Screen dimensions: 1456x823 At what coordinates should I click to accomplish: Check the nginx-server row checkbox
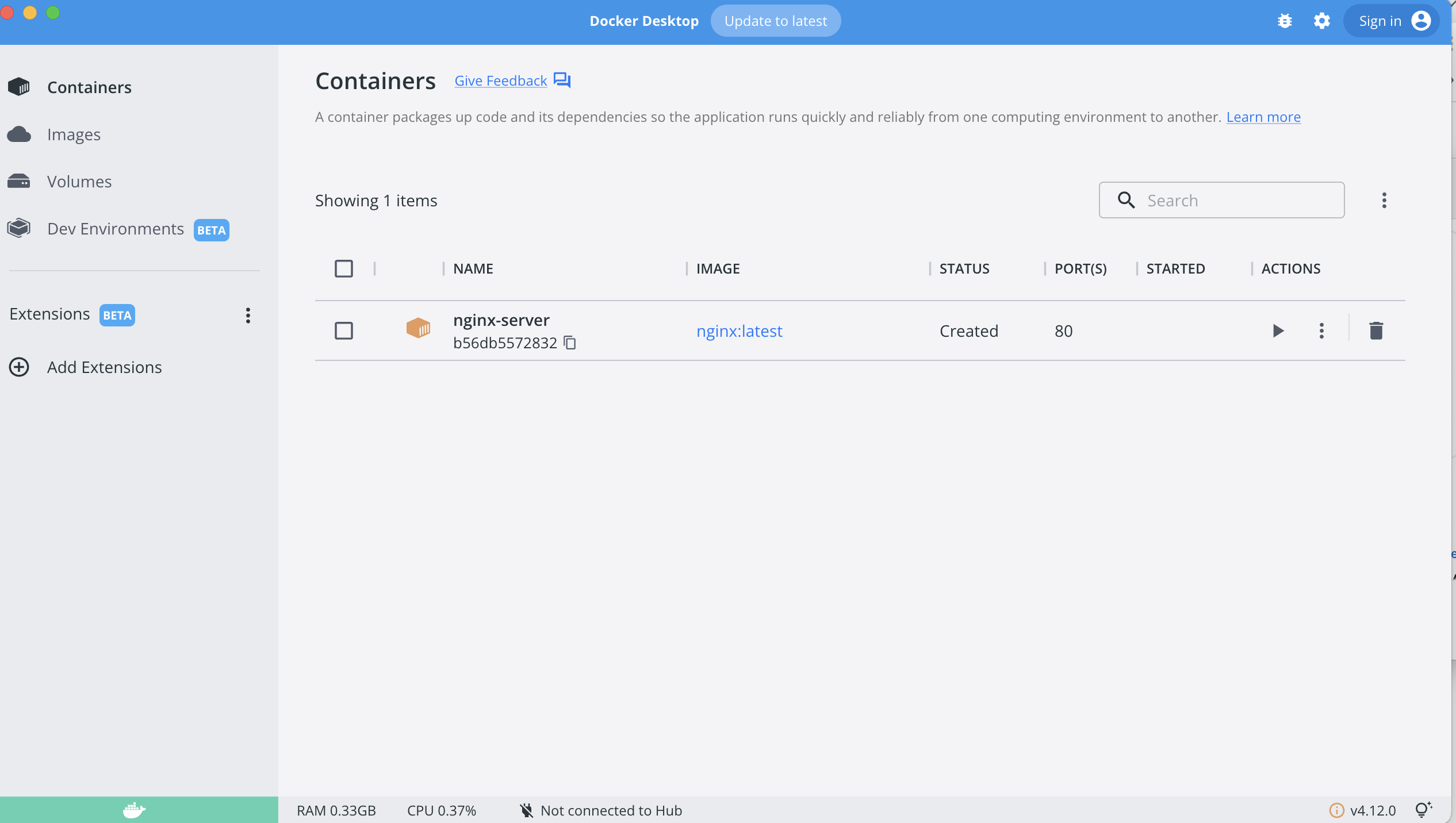(x=344, y=330)
